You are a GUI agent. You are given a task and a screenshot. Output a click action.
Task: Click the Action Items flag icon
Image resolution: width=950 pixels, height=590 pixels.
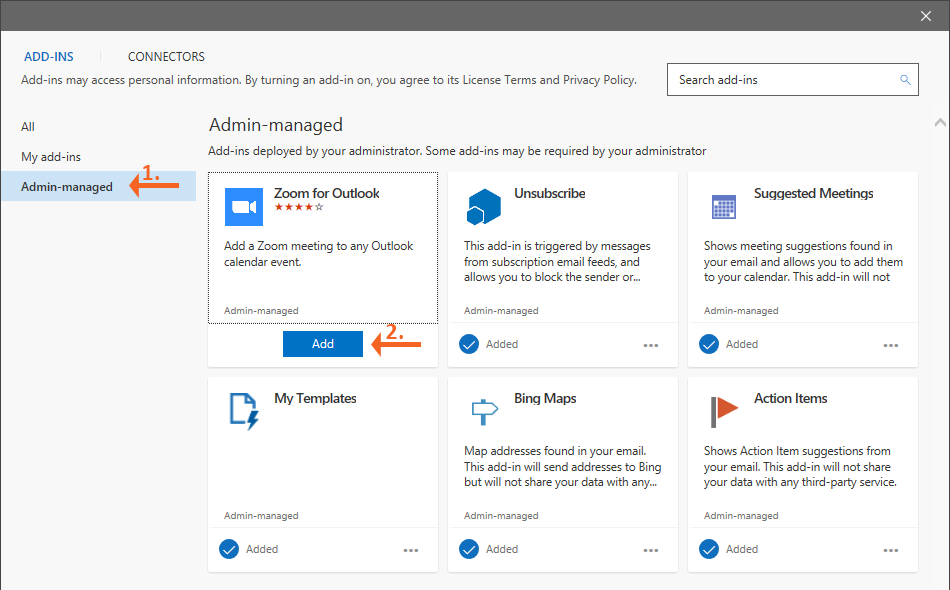tap(725, 410)
